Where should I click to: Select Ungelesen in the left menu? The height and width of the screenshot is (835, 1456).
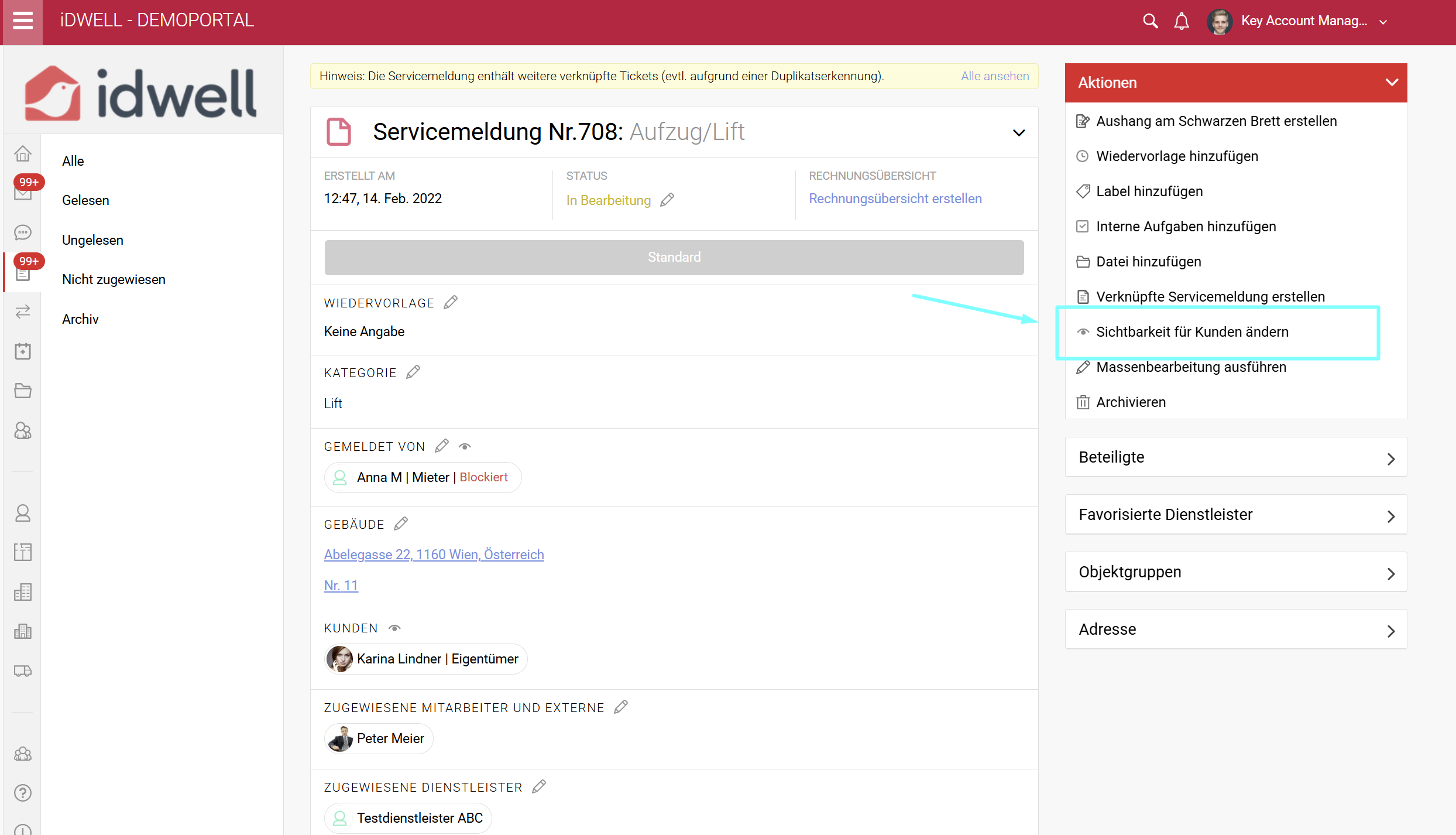click(x=92, y=240)
